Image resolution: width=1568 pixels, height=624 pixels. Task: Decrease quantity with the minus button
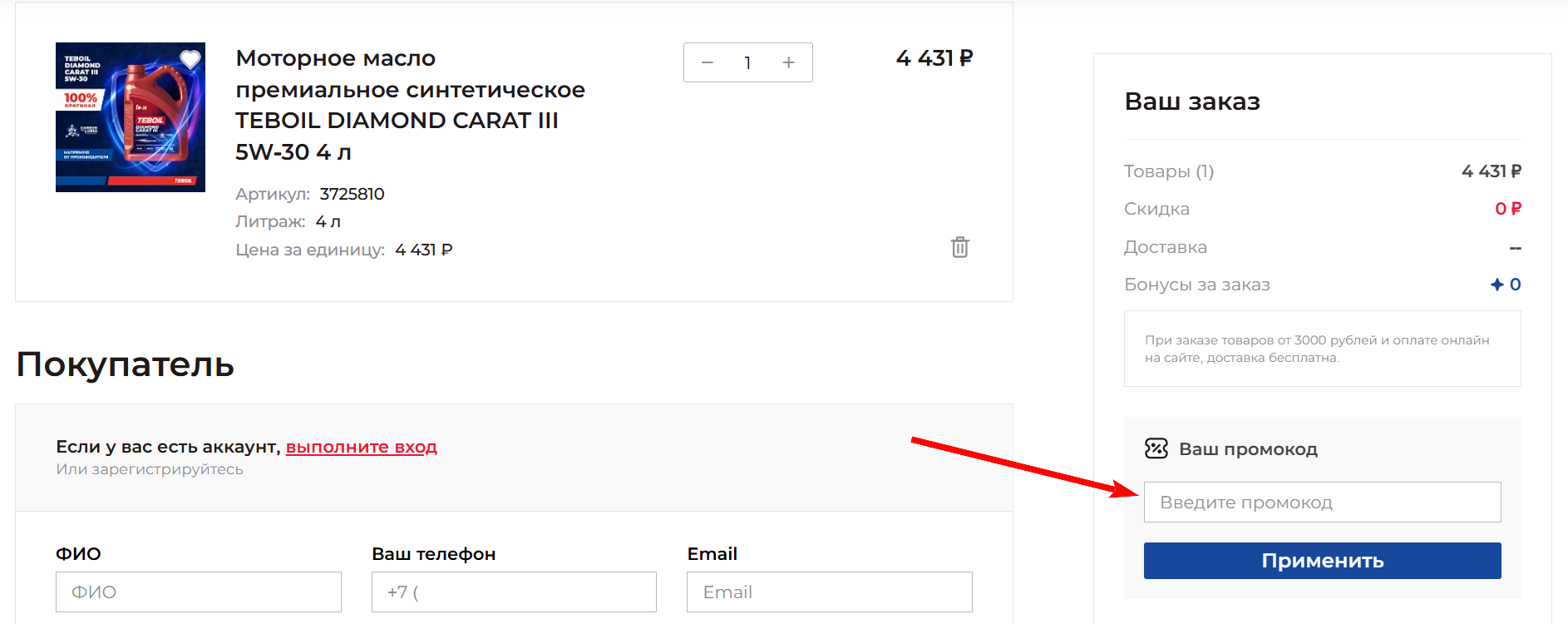pos(708,63)
